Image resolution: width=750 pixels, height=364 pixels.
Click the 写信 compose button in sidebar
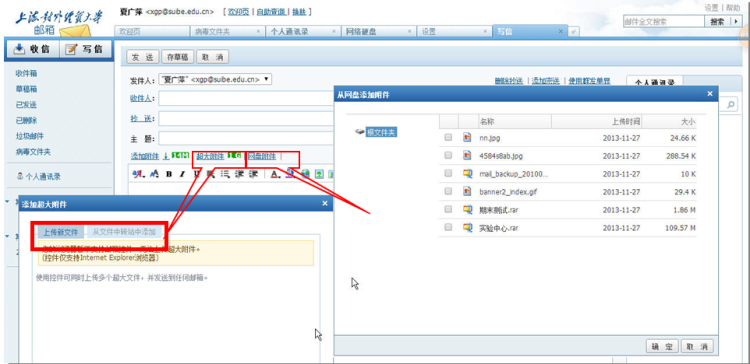coord(85,49)
